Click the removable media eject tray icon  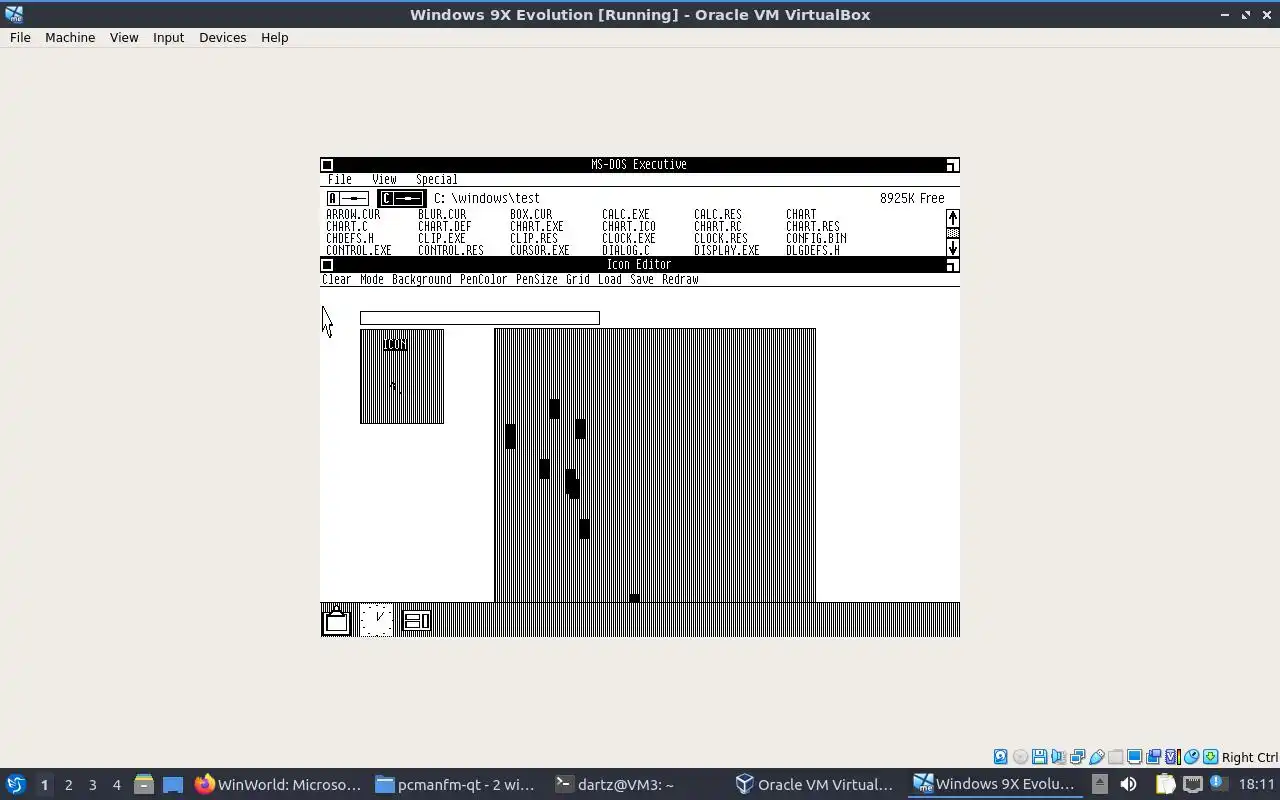point(1099,784)
